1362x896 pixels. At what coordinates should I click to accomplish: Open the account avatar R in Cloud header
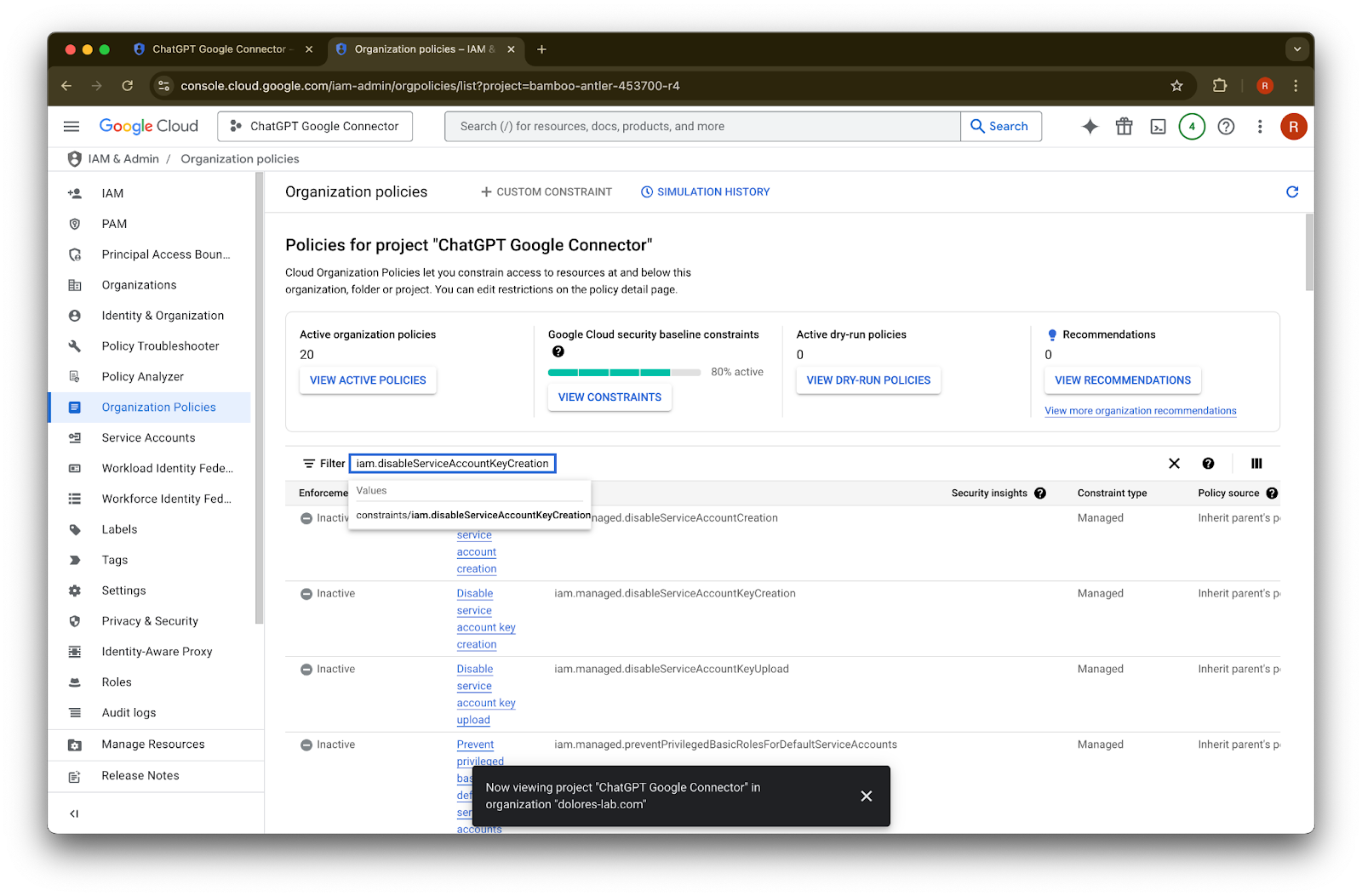pos(1293,127)
